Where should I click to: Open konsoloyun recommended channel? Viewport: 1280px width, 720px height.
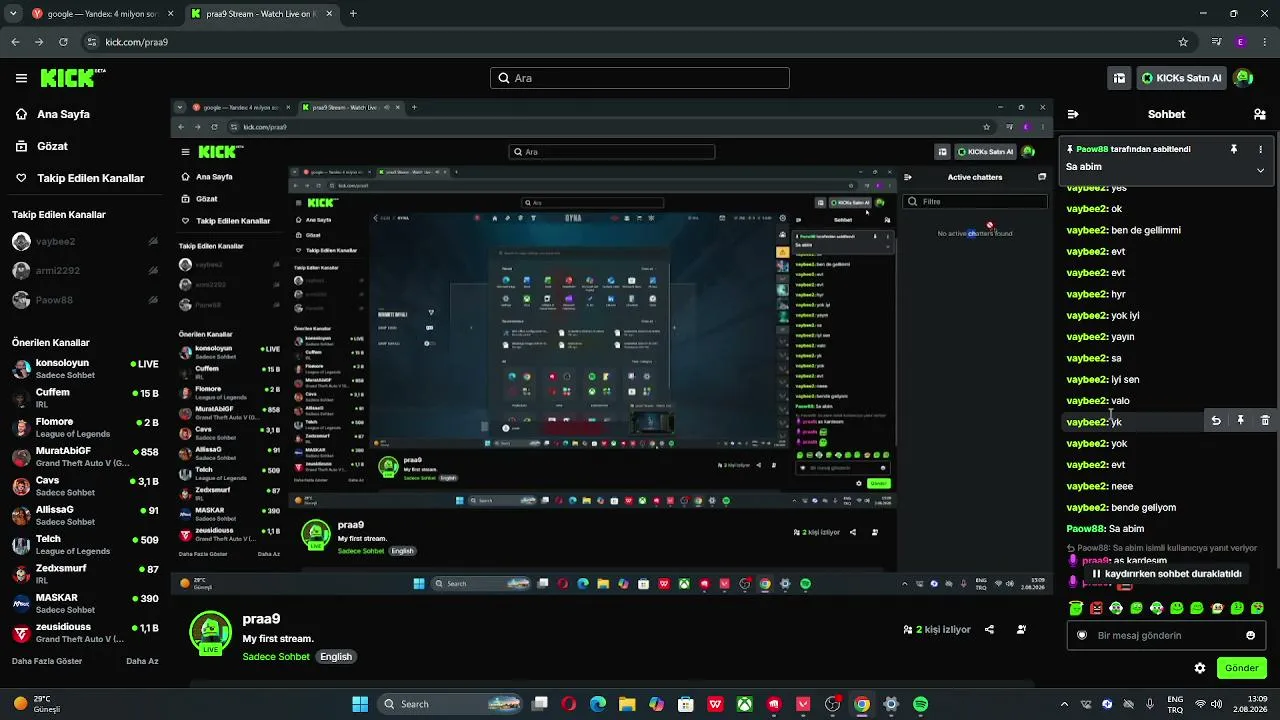tap(85, 368)
